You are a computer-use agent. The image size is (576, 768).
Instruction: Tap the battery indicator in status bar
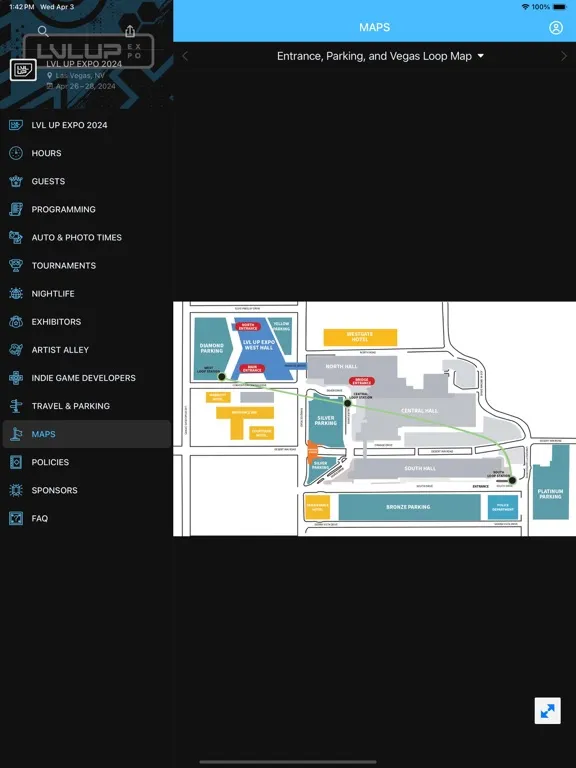coord(560,7)
